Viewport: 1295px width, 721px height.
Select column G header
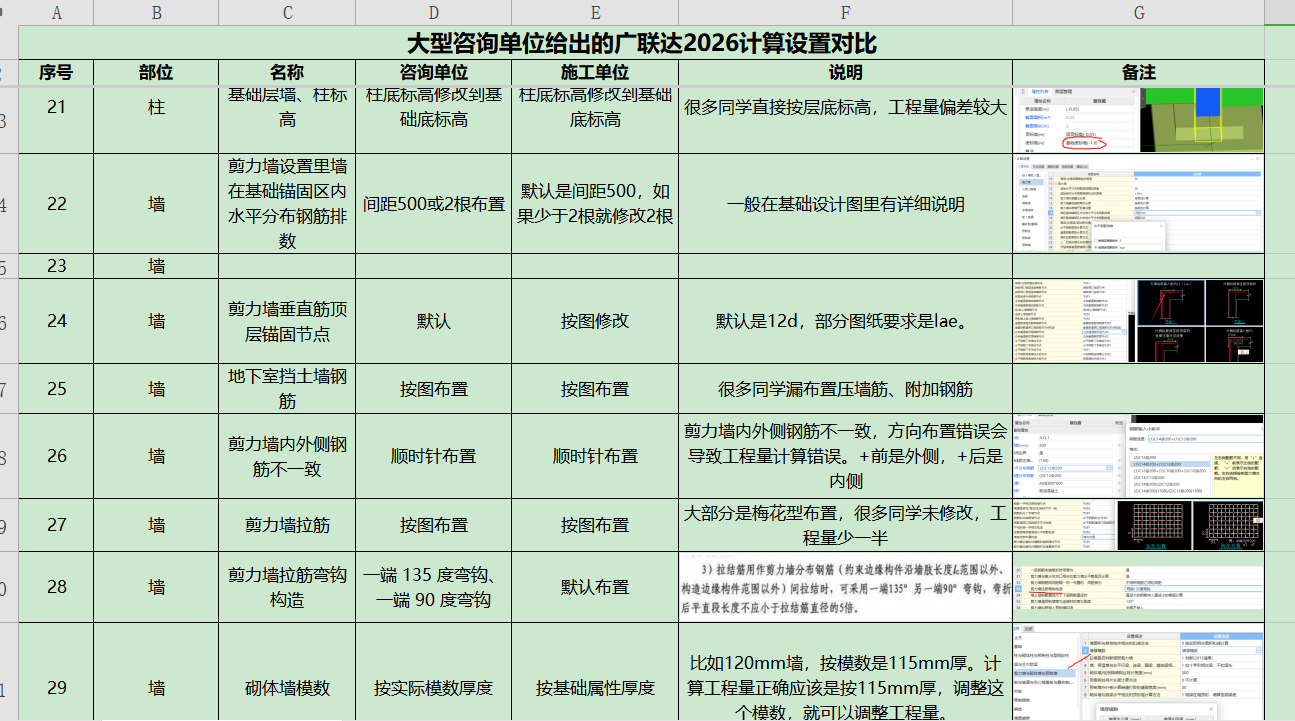click(1139, 13)
